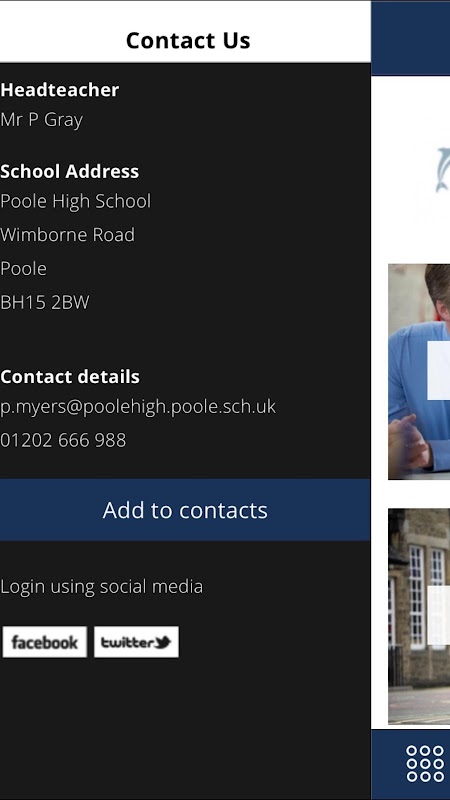Tap the School Address heading

tap(69, 171)
